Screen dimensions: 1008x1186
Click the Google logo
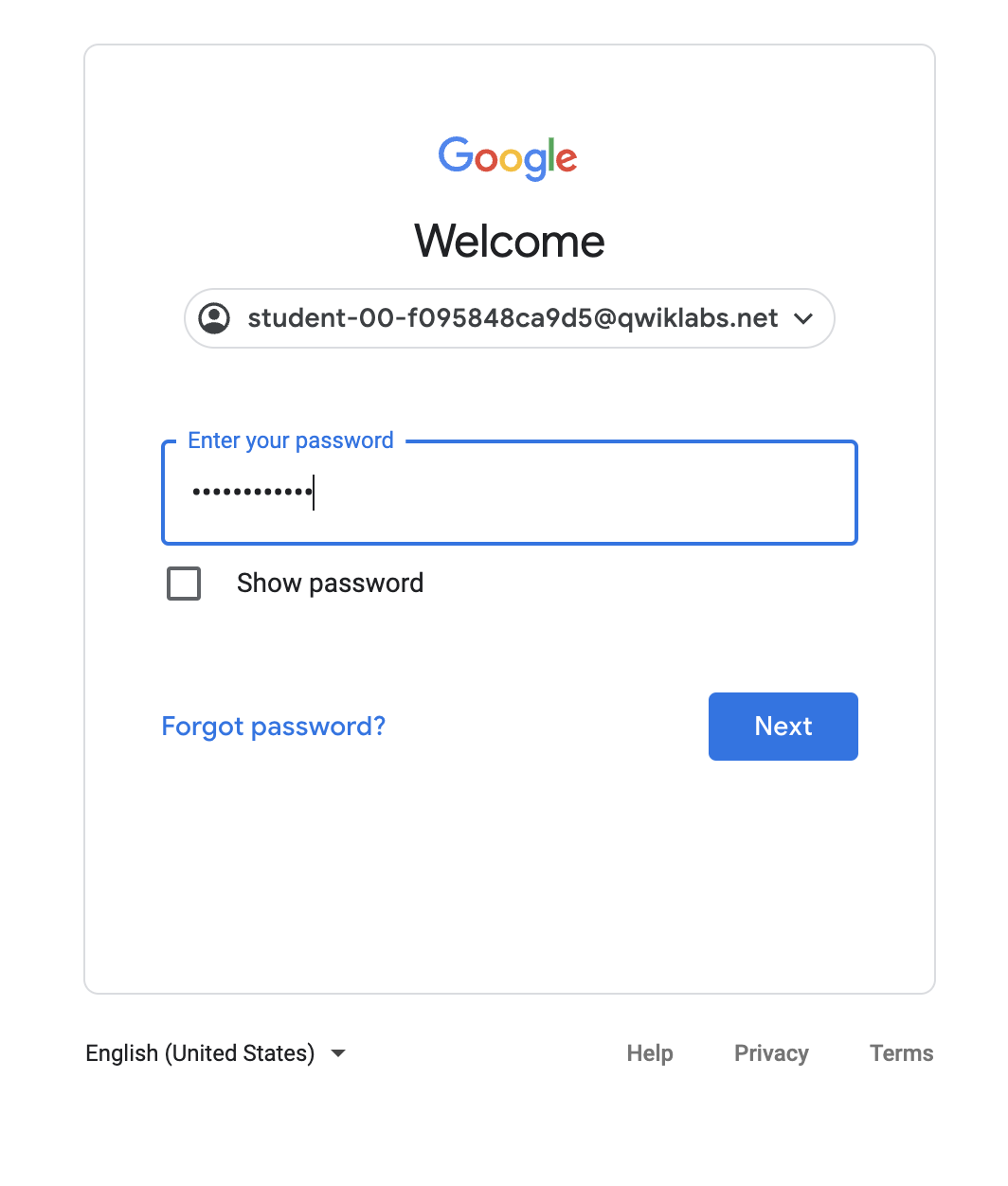click(x=508, y=158)
